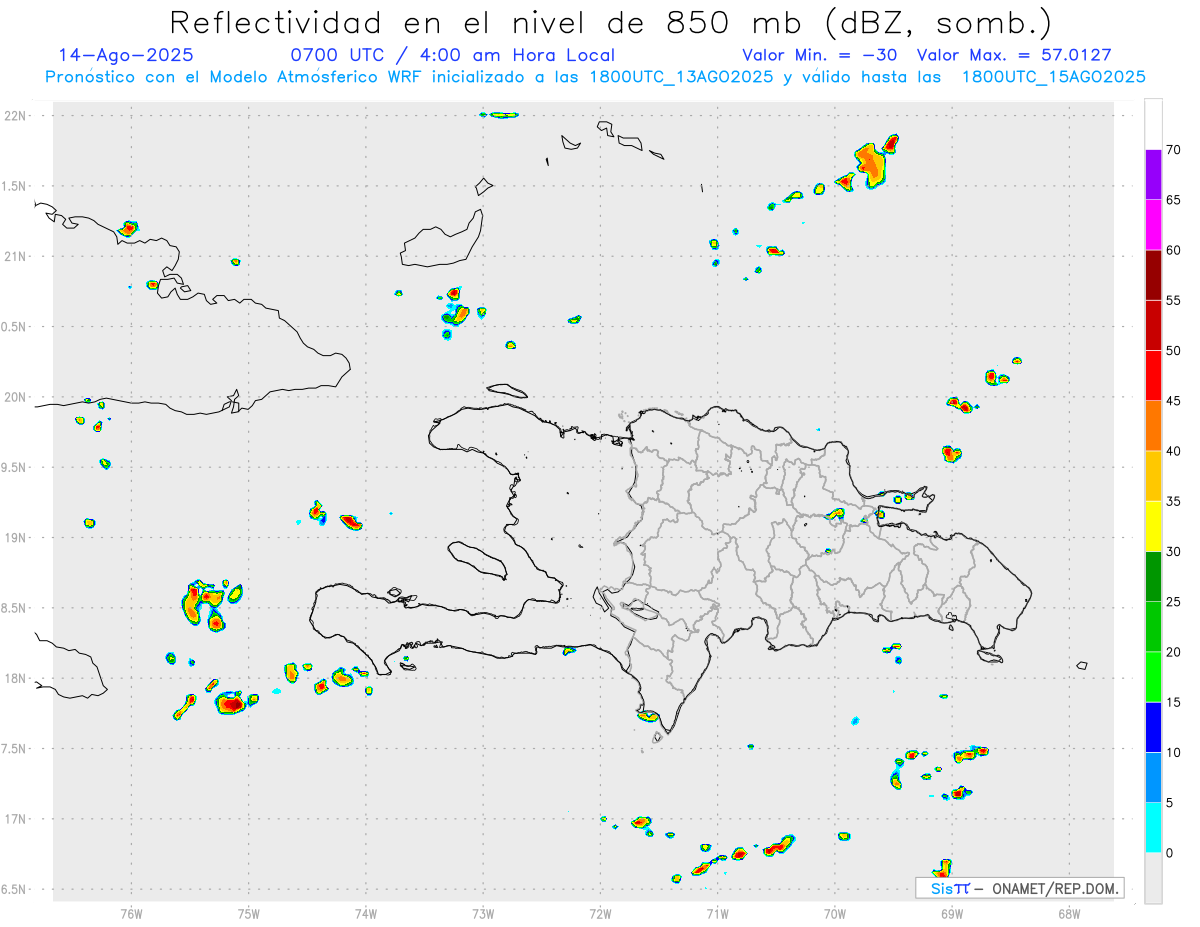Click the 'Valor Min. = -30' text
The image size is (1200, 927).
pos(820,55)
